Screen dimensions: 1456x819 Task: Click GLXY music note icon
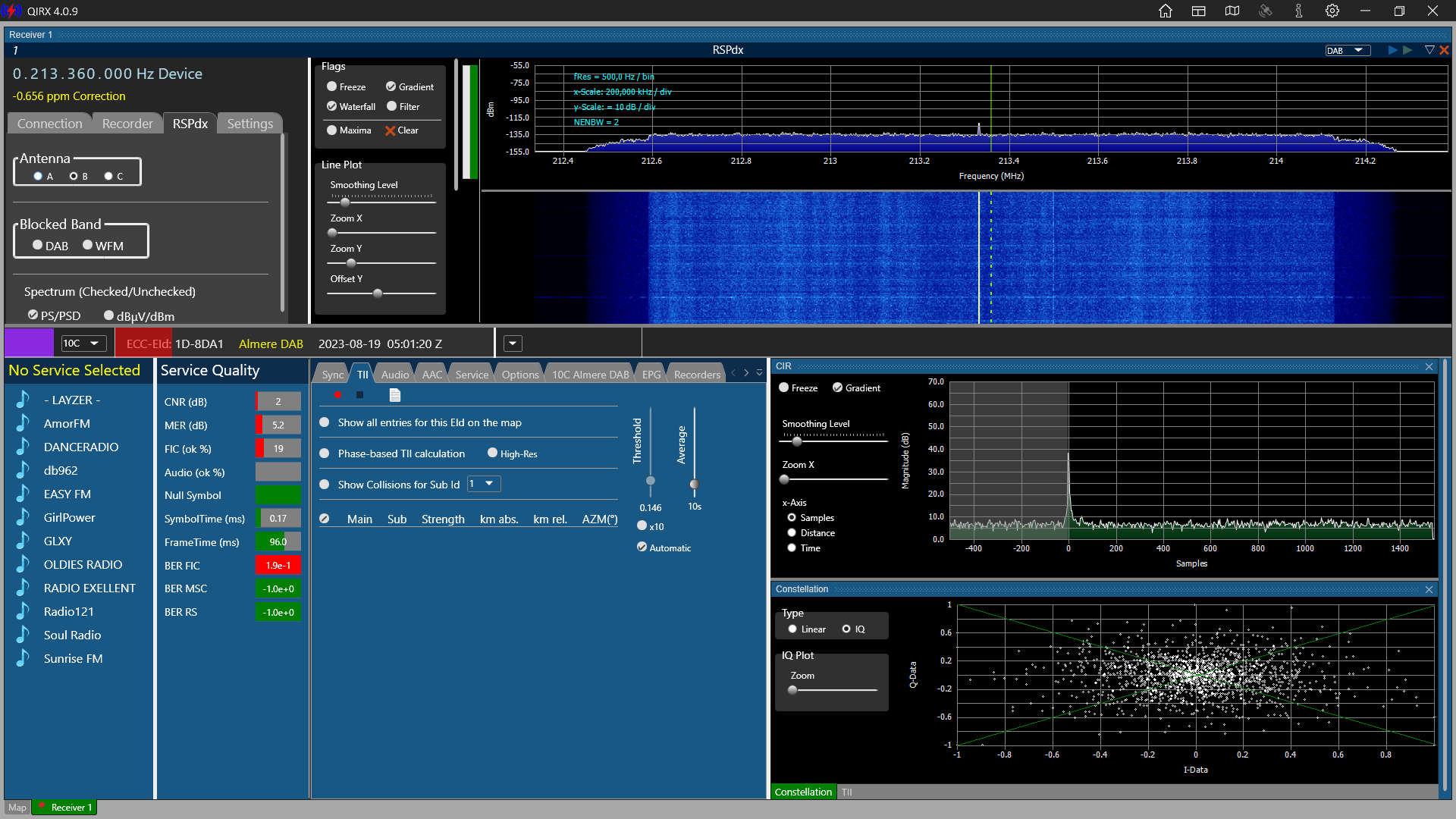[23, 540]
